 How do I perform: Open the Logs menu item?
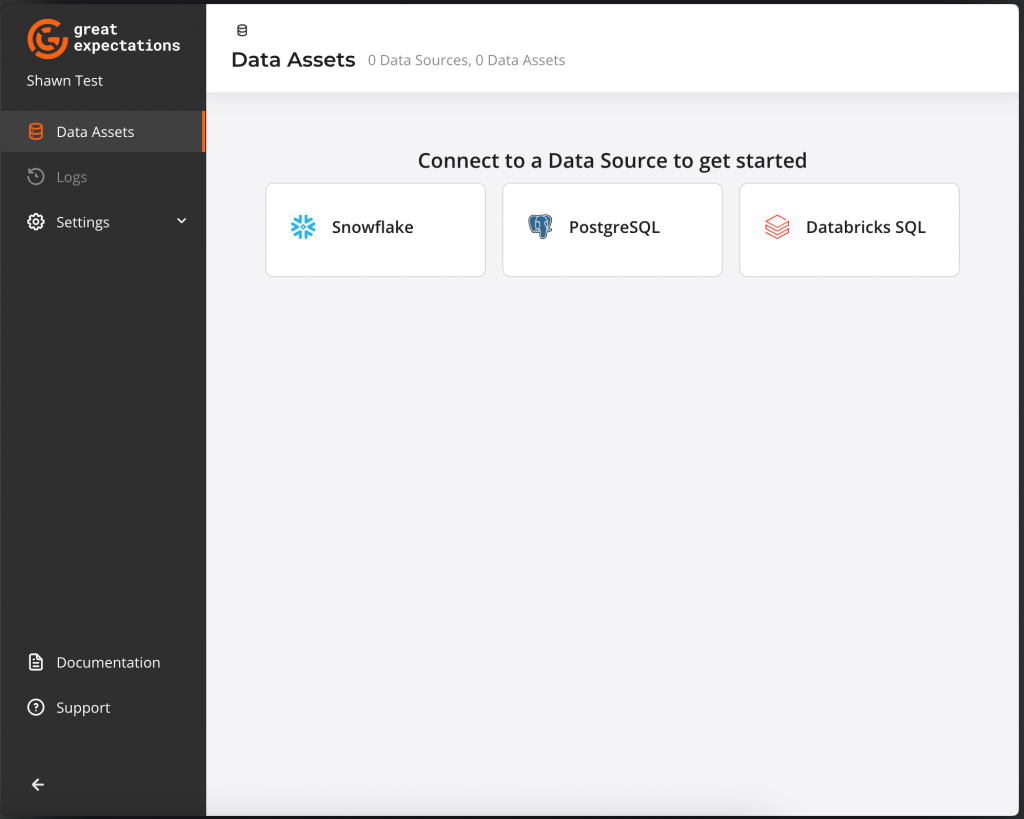(72, 177)
